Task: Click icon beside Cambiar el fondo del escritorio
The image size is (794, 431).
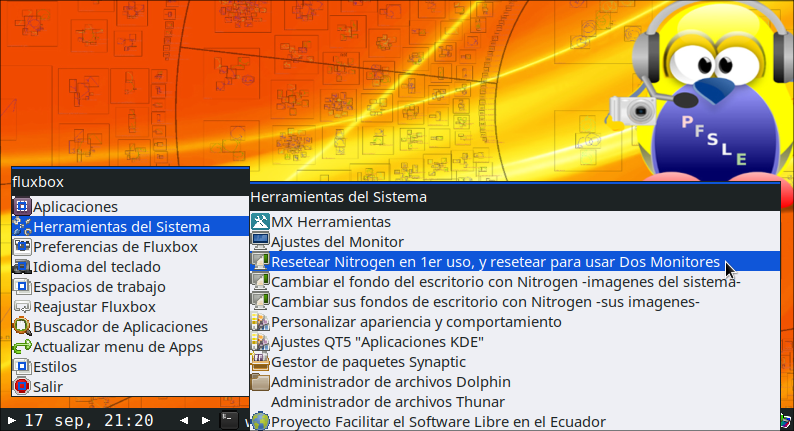Action: point(260,282)
